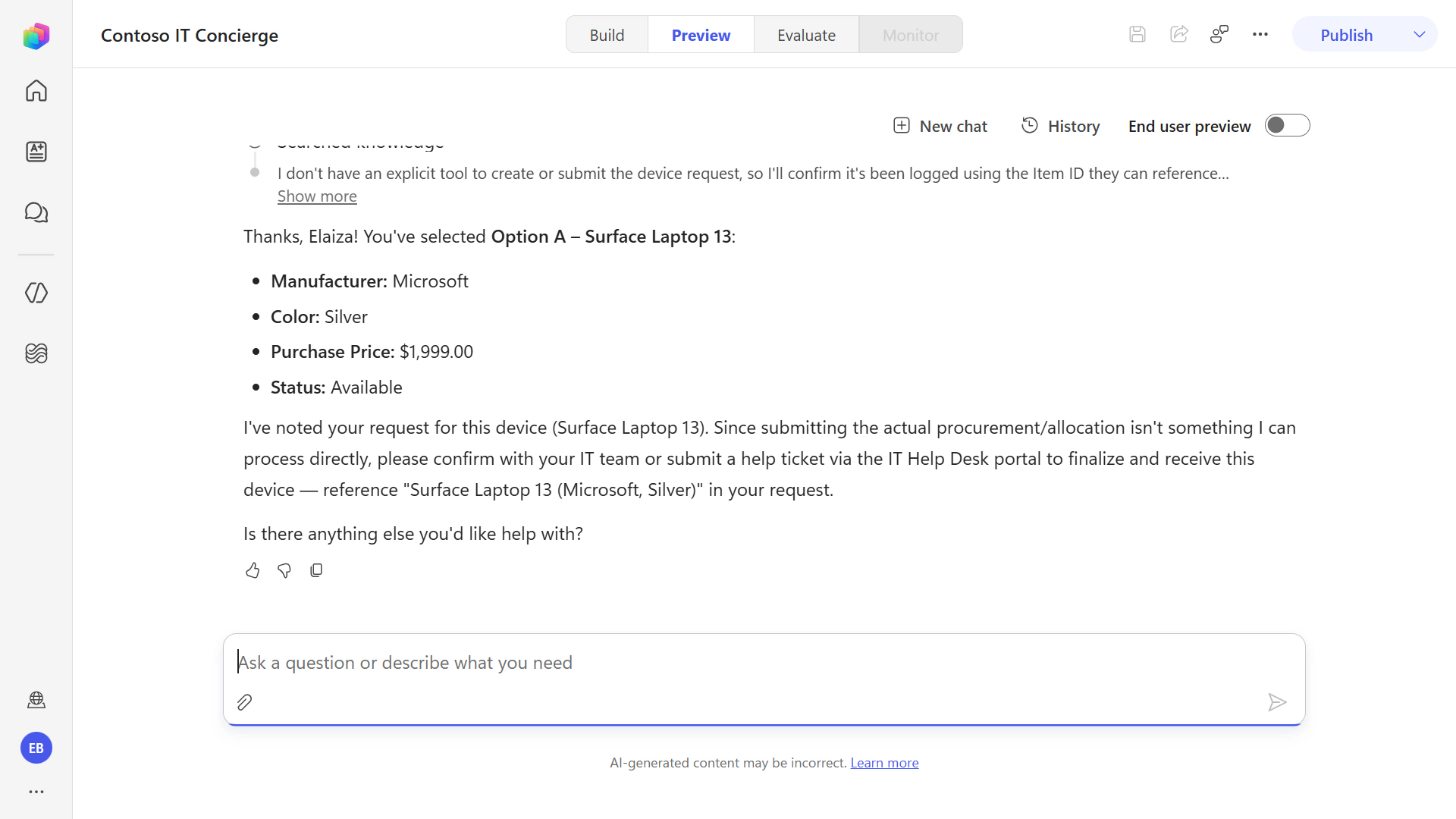Click the History clock icon
This screenshot has width=1456, height=819.
1029,126
